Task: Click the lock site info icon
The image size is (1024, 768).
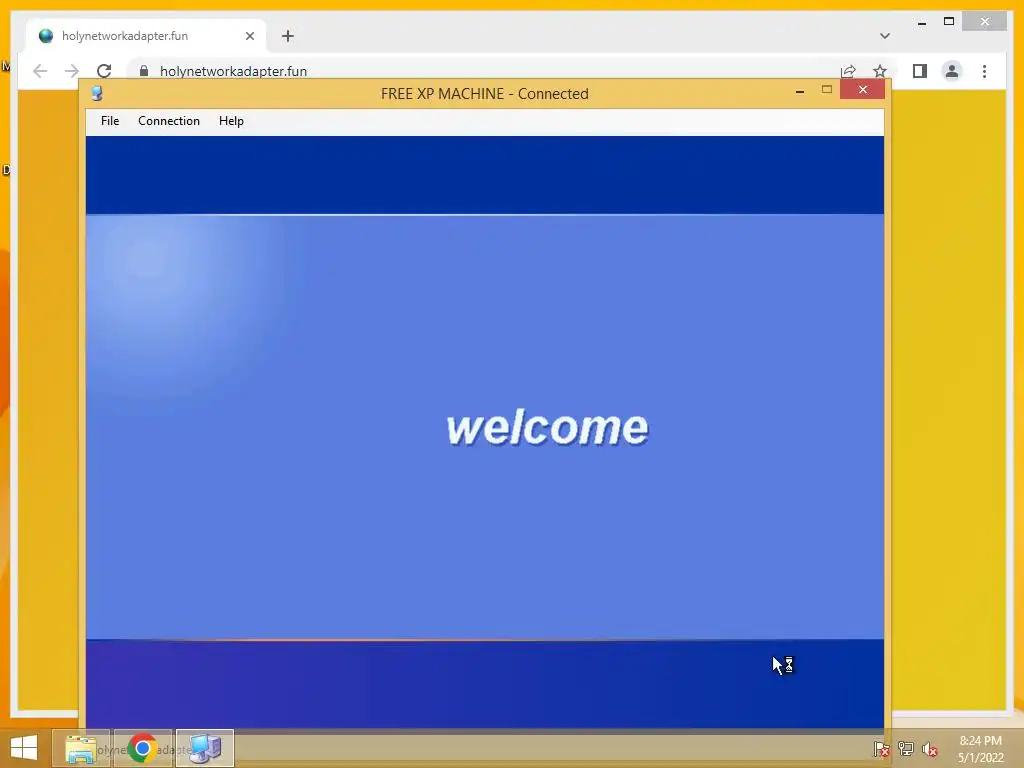Action: pyautogui.click(x=144, y=71)
